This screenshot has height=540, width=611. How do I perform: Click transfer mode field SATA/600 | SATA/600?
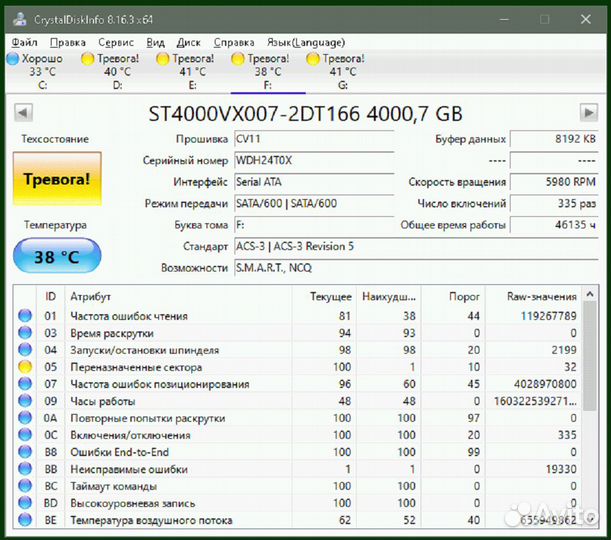[x=314, y=203]
